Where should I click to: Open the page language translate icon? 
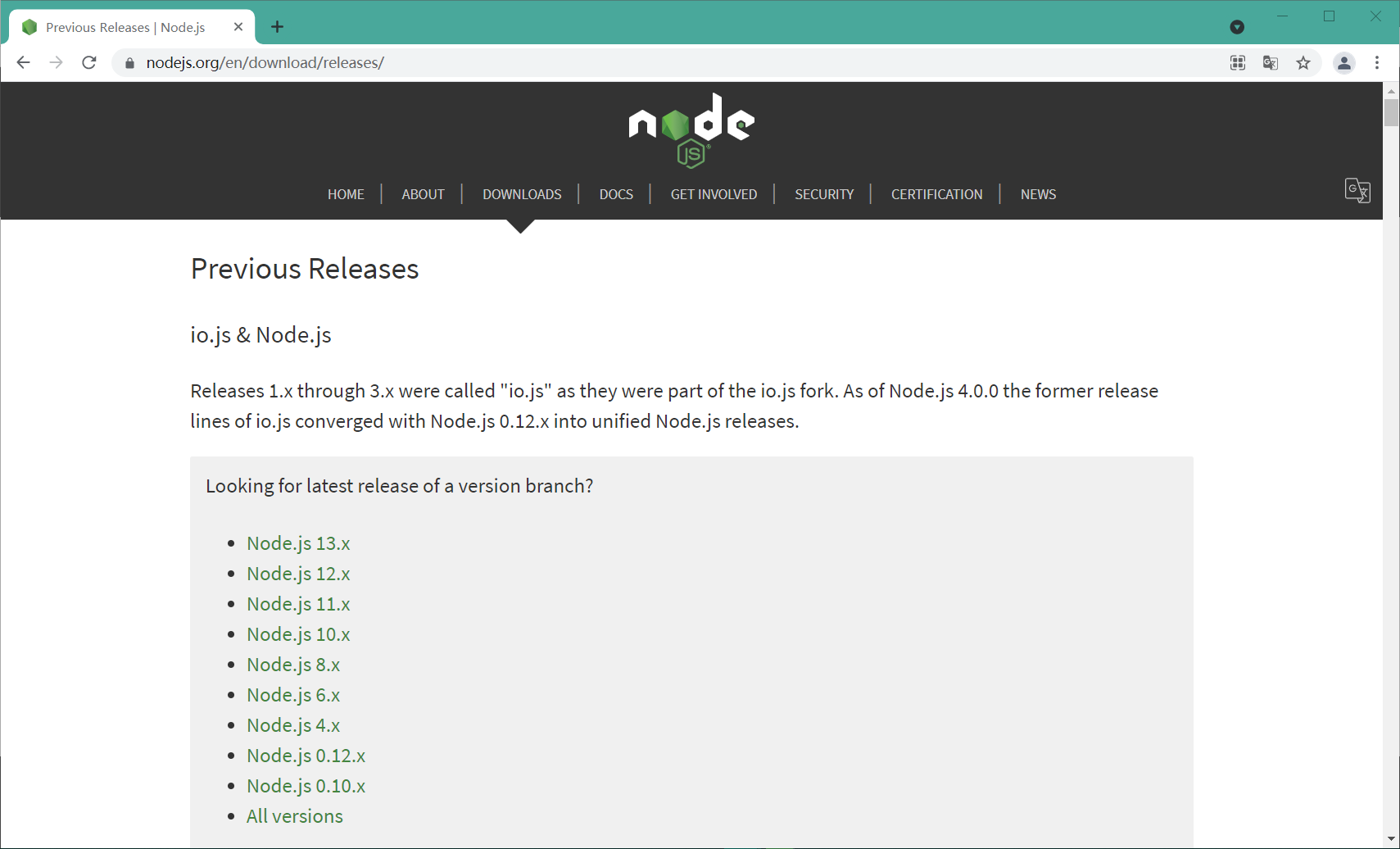(x=1357, y=190)
